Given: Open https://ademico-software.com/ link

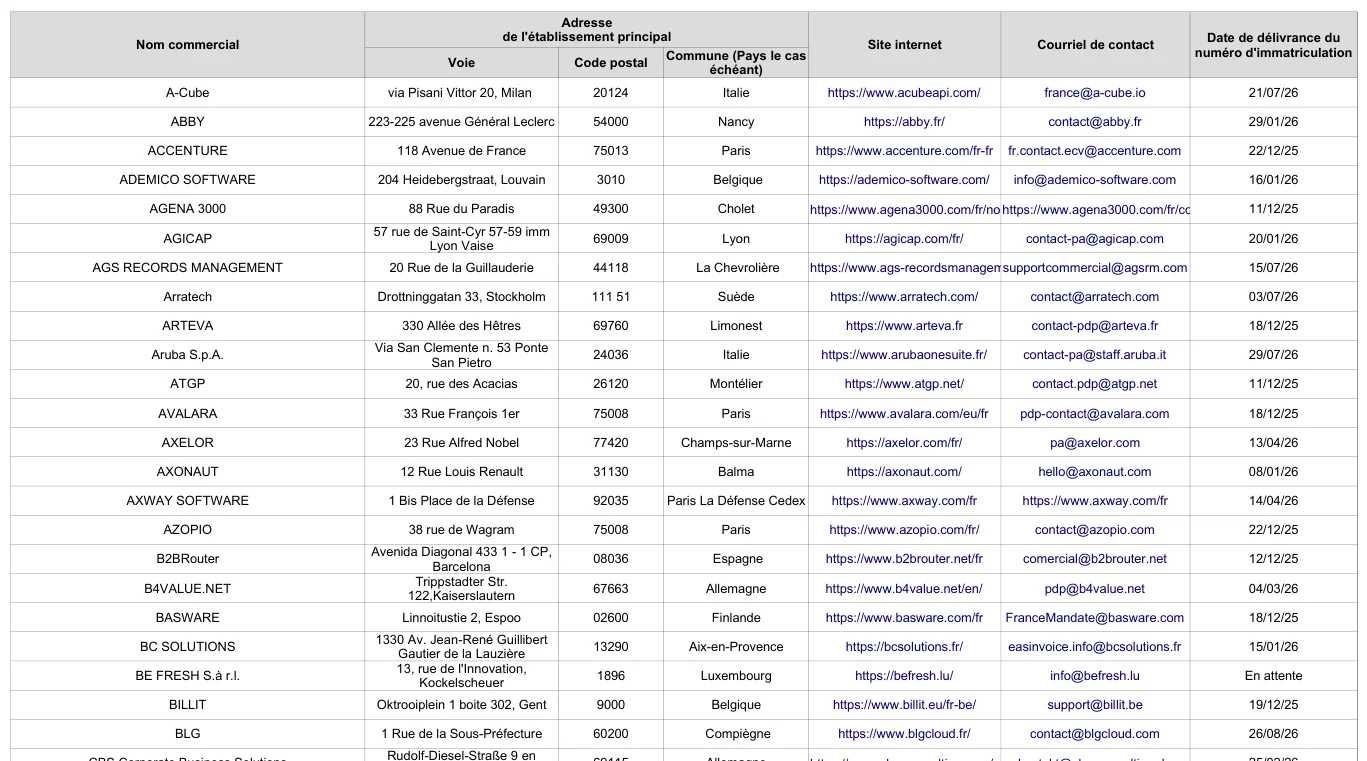Looking at the screenshot, I should point(904,180).
